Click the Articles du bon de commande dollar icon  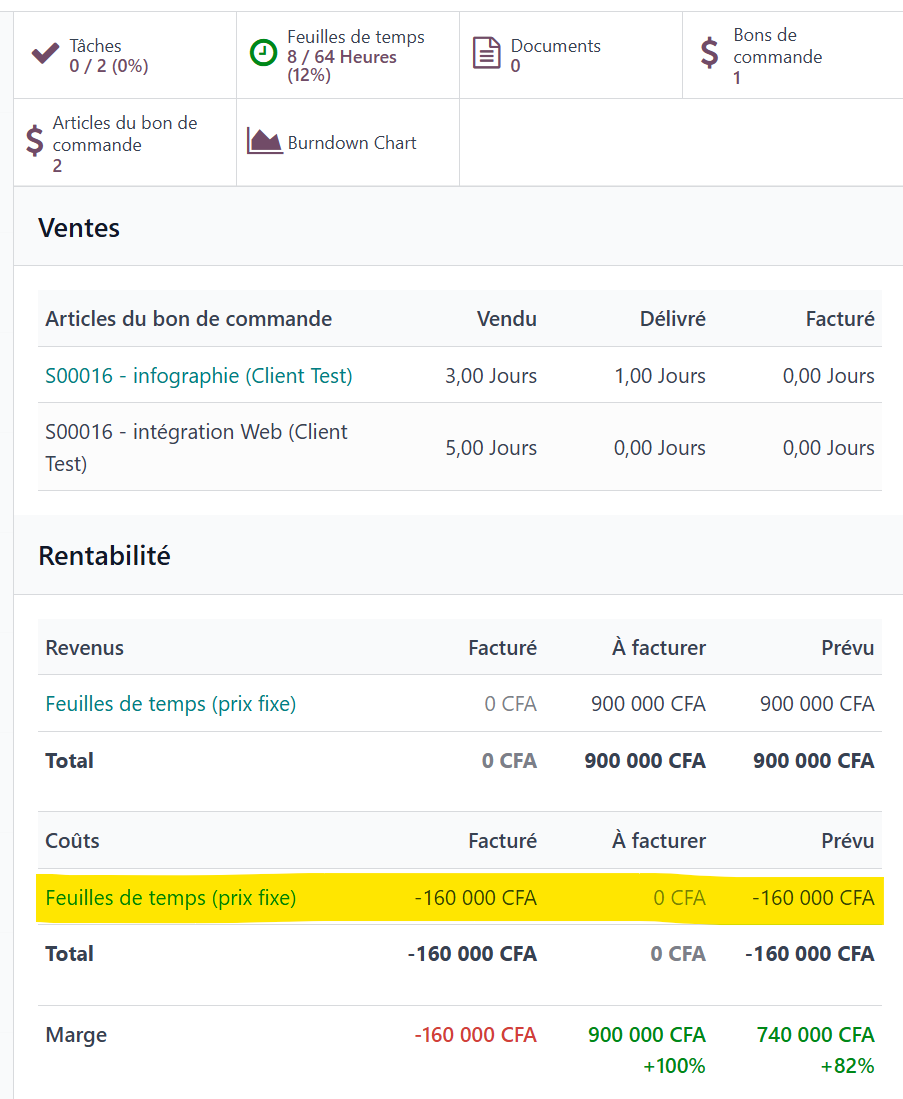(34, 140)
